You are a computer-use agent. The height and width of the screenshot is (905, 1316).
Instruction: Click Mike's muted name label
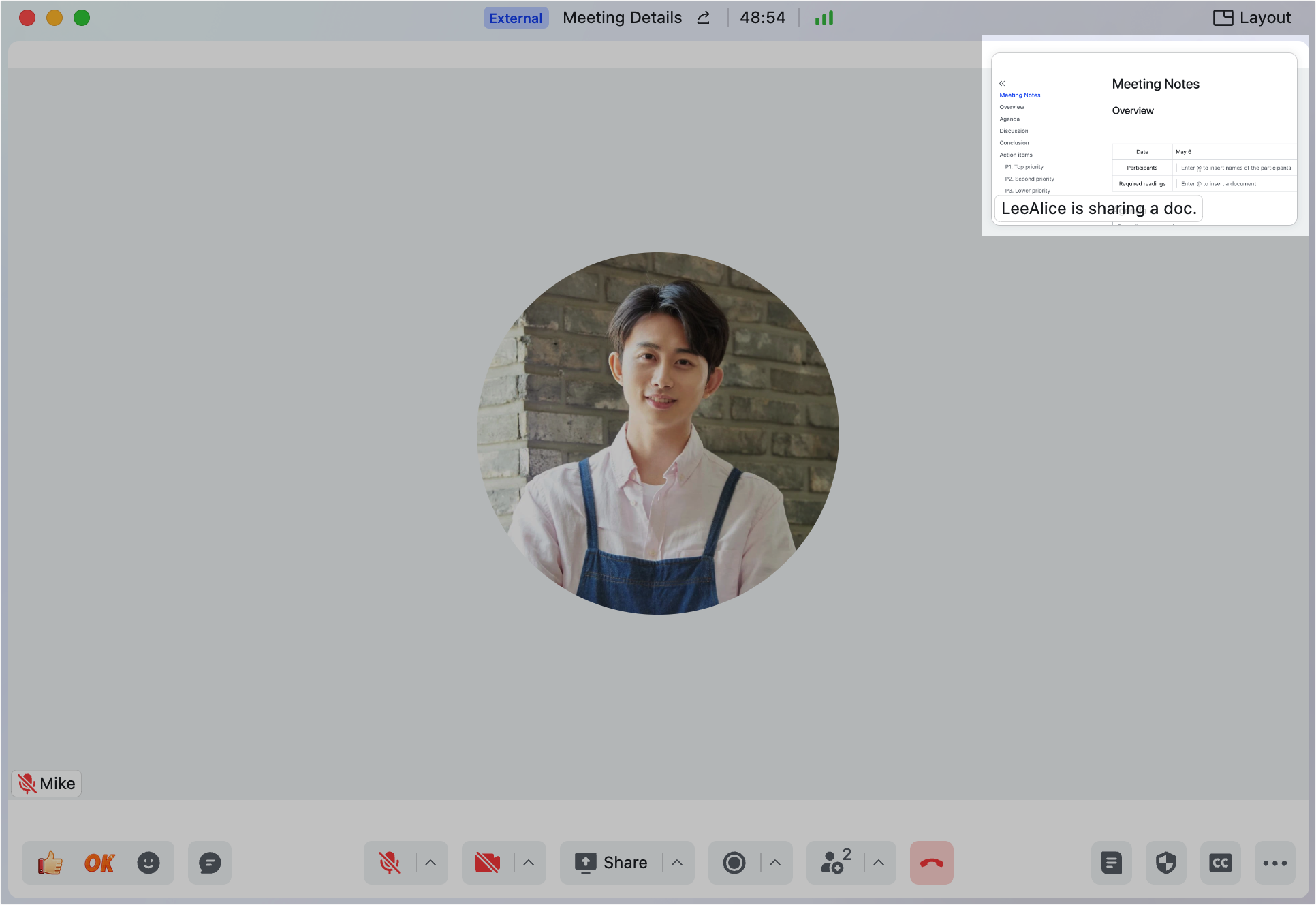46,784
